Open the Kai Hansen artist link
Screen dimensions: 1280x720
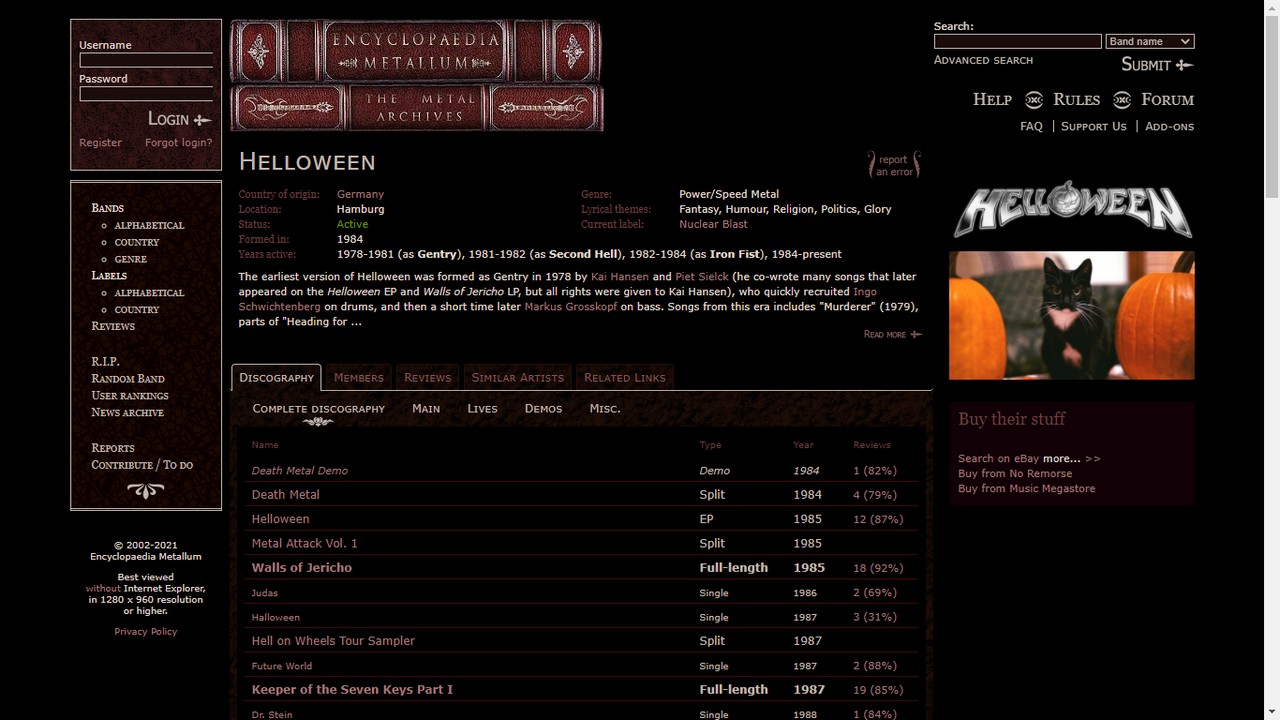[x=620, y=277]
